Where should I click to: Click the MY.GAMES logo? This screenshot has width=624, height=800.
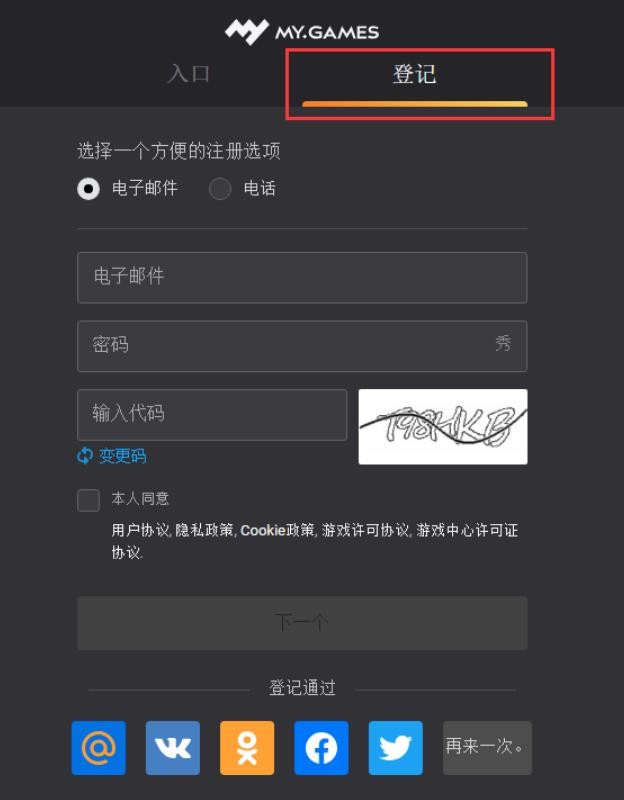[302, 32]
